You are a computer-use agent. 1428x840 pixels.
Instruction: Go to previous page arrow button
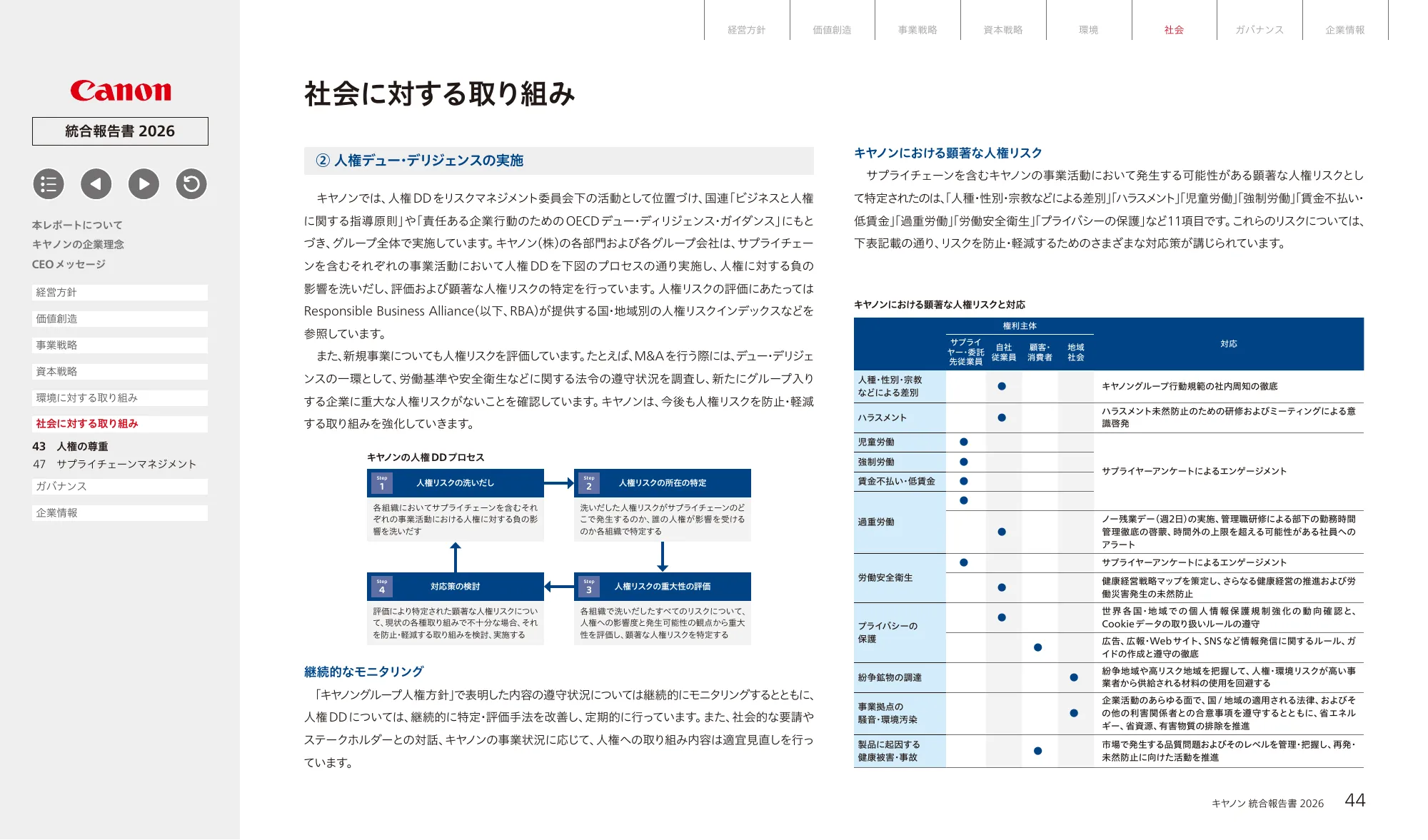96,184
